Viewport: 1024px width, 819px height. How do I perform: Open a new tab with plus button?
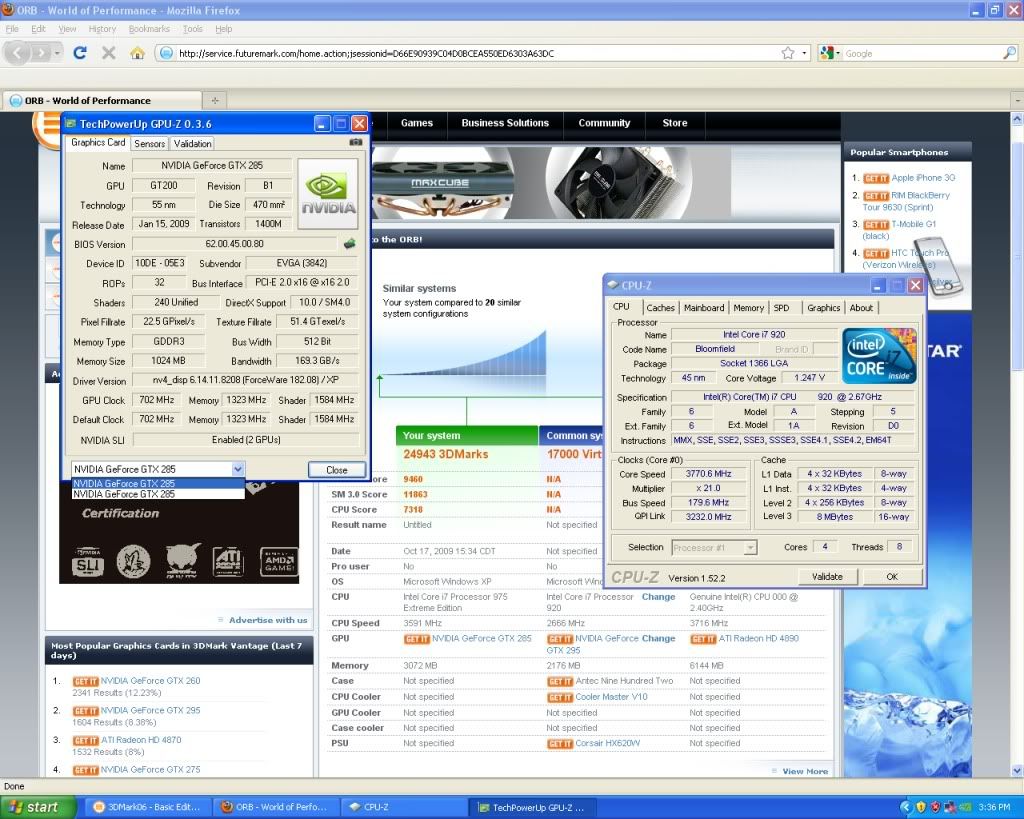215,100
